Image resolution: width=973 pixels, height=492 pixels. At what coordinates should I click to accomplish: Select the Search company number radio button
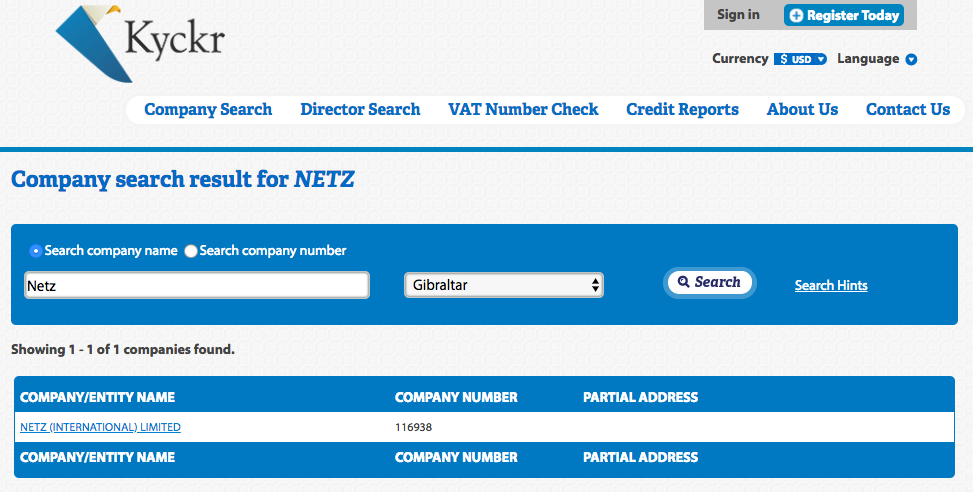point(191,251)
